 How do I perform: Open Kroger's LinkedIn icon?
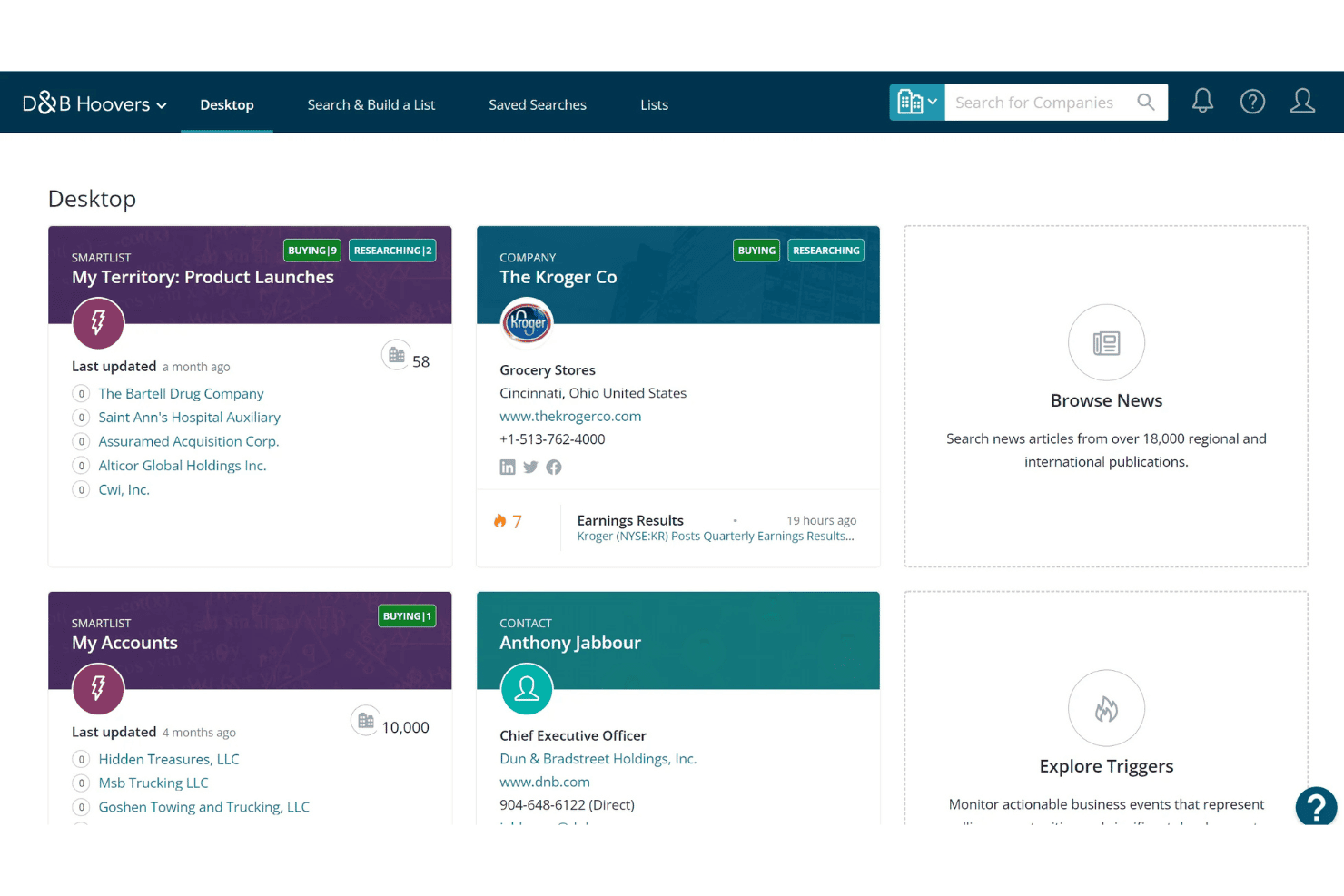pos(508,467)
